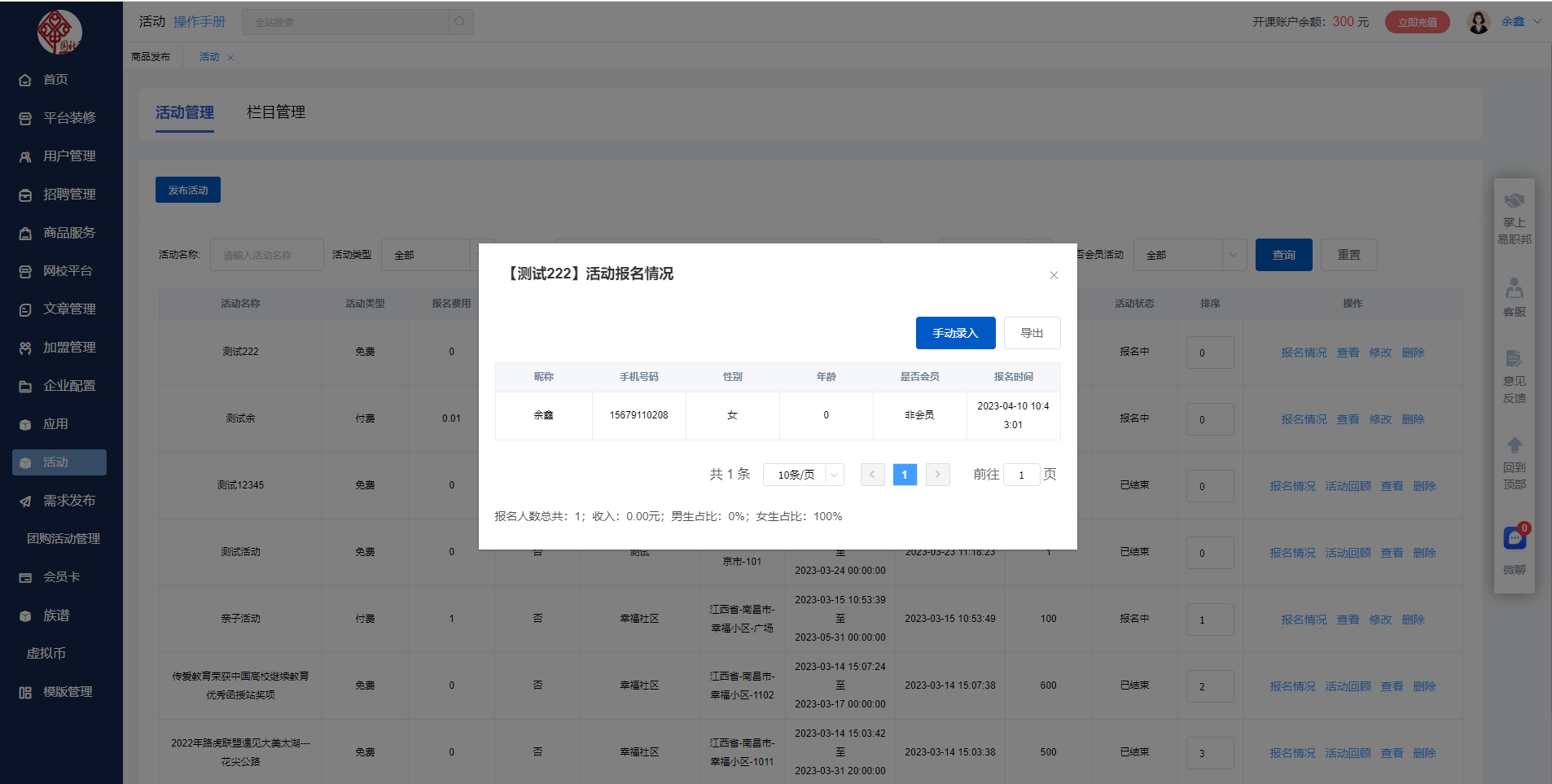Open 客服 customer service icon
Viewport: 1552px width, 784px height.
[1515, 288]
